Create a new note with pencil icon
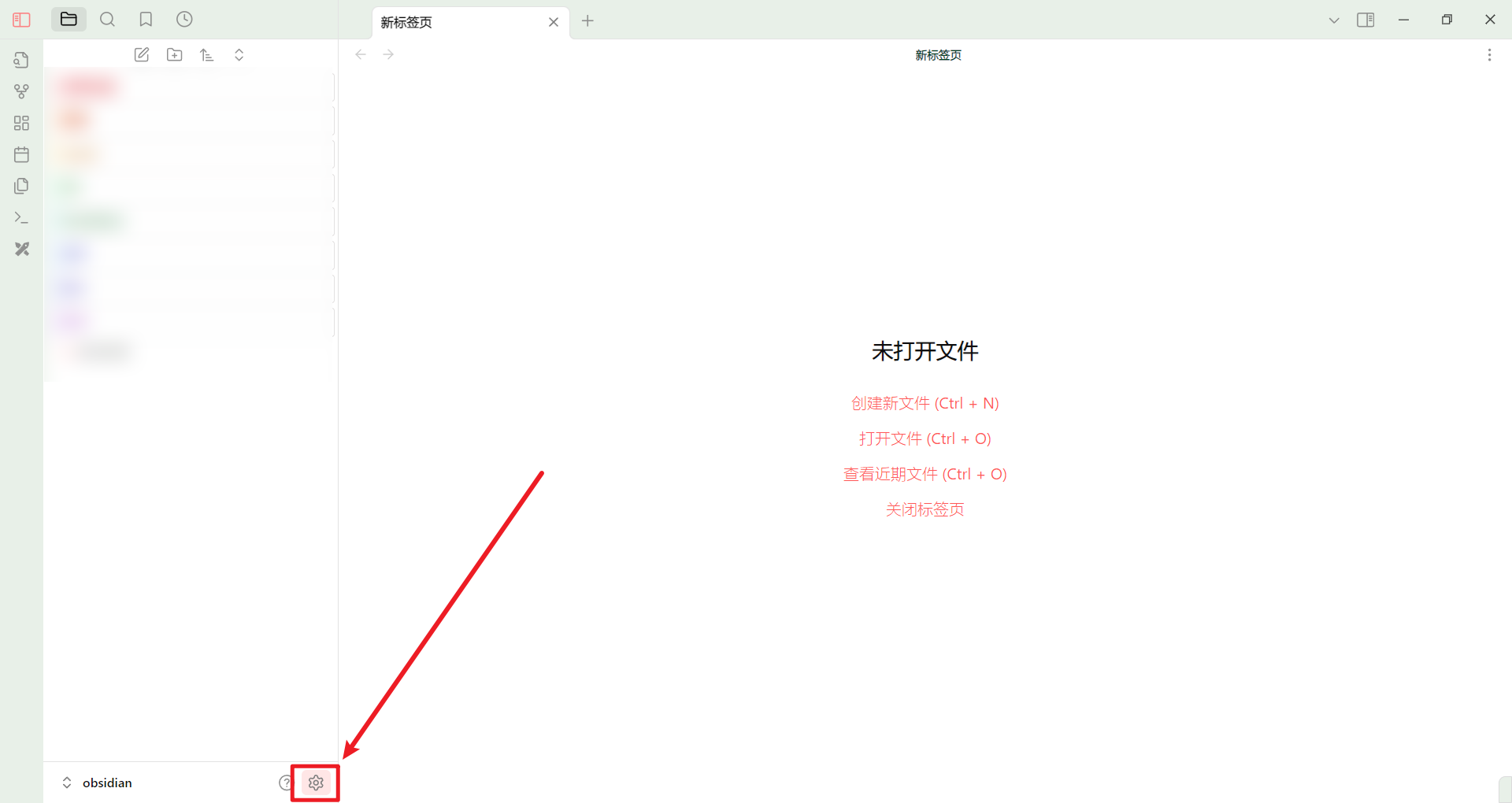1512x803 pixels. [x=142, y=54]
